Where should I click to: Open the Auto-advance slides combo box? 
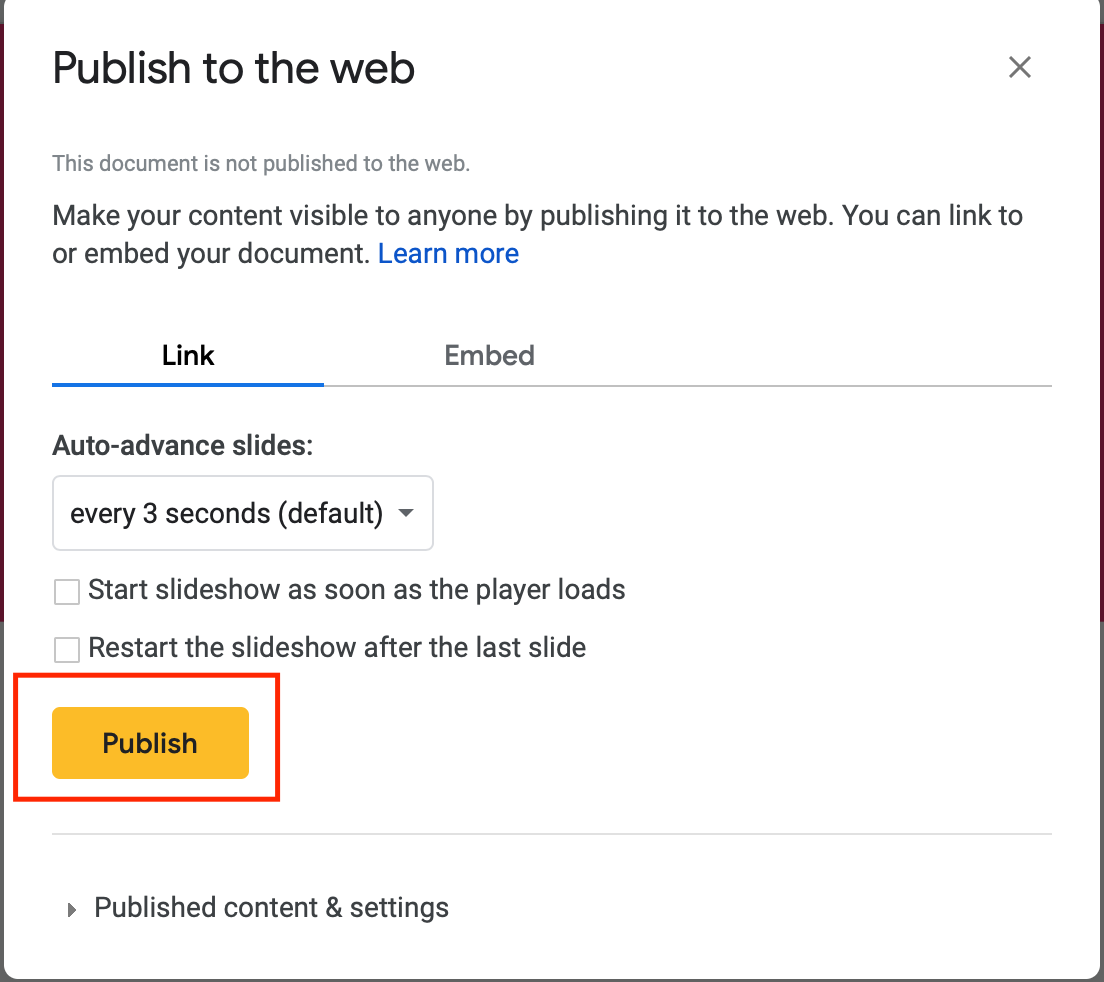242,513
